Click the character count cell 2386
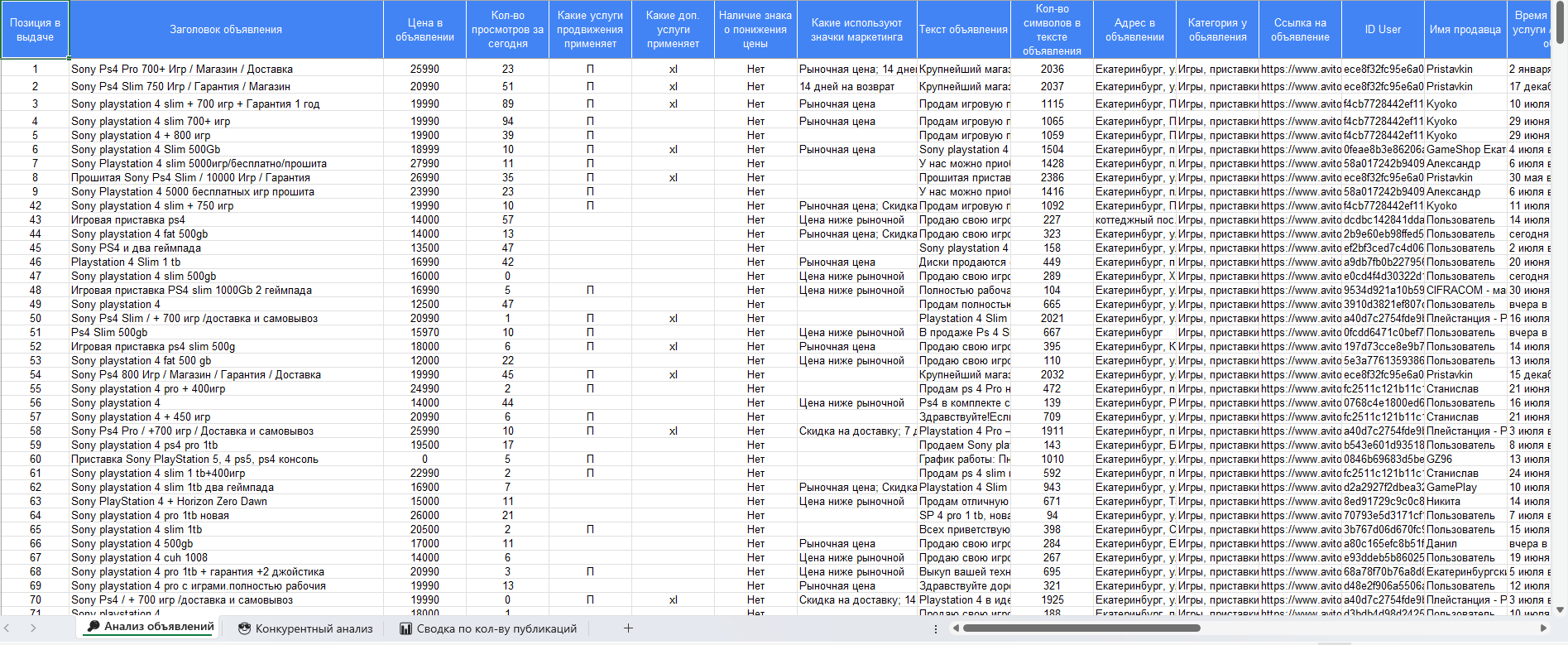 click(x=1052, y=178)
